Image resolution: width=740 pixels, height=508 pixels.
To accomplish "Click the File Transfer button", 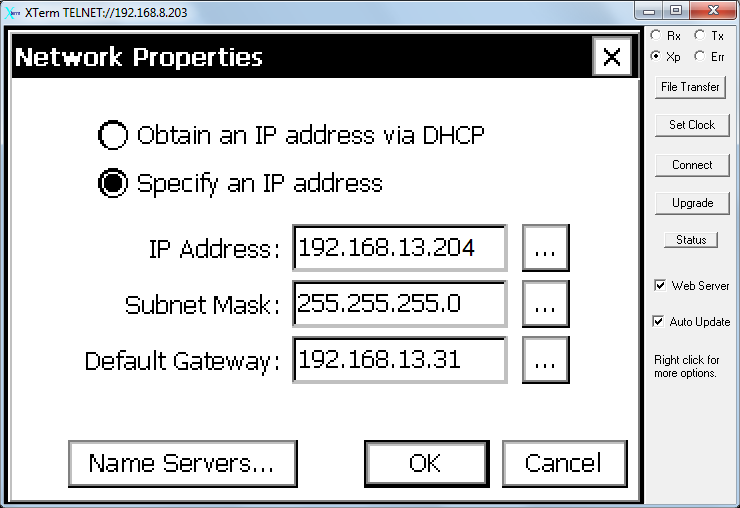I will pos(690,87).
